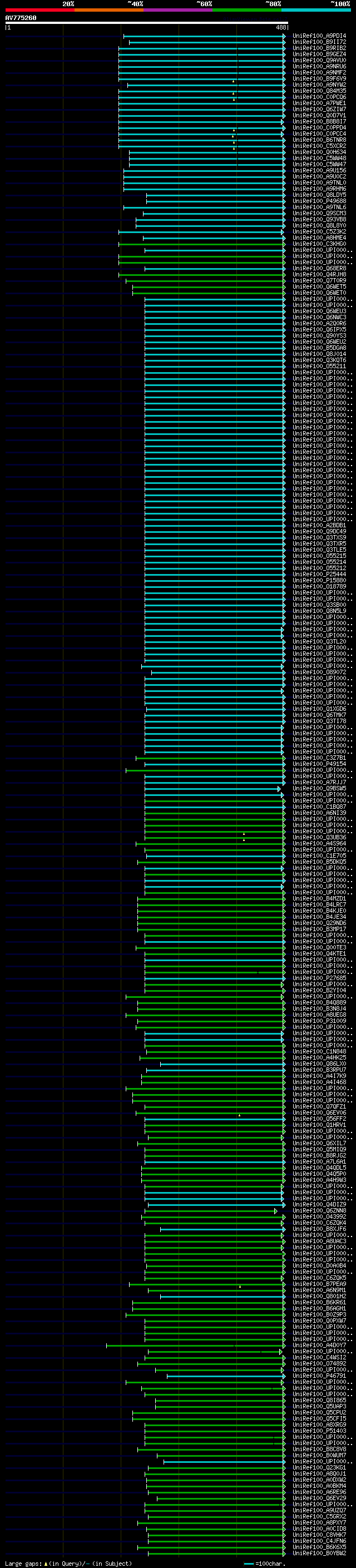Select the UniRef100_C0PCQ6 label
Image resolution: width=356 pixels, height=1568 pixels.
click(319, 97)
